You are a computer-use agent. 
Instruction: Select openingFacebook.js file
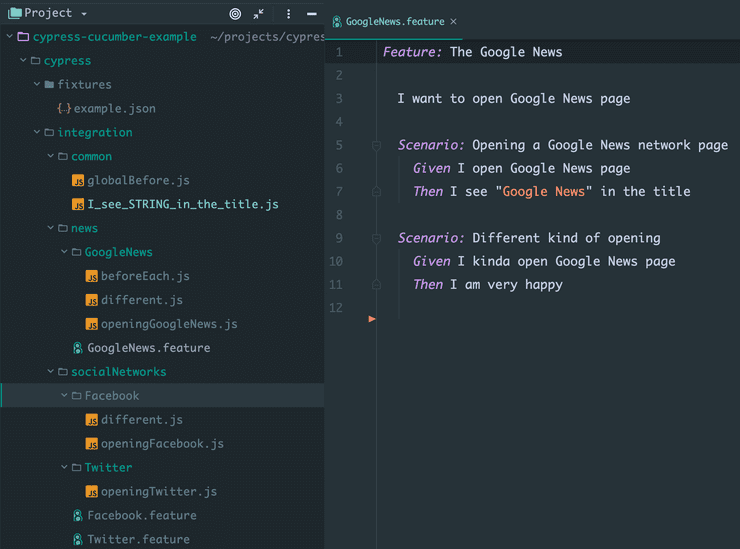pos(162,444)
